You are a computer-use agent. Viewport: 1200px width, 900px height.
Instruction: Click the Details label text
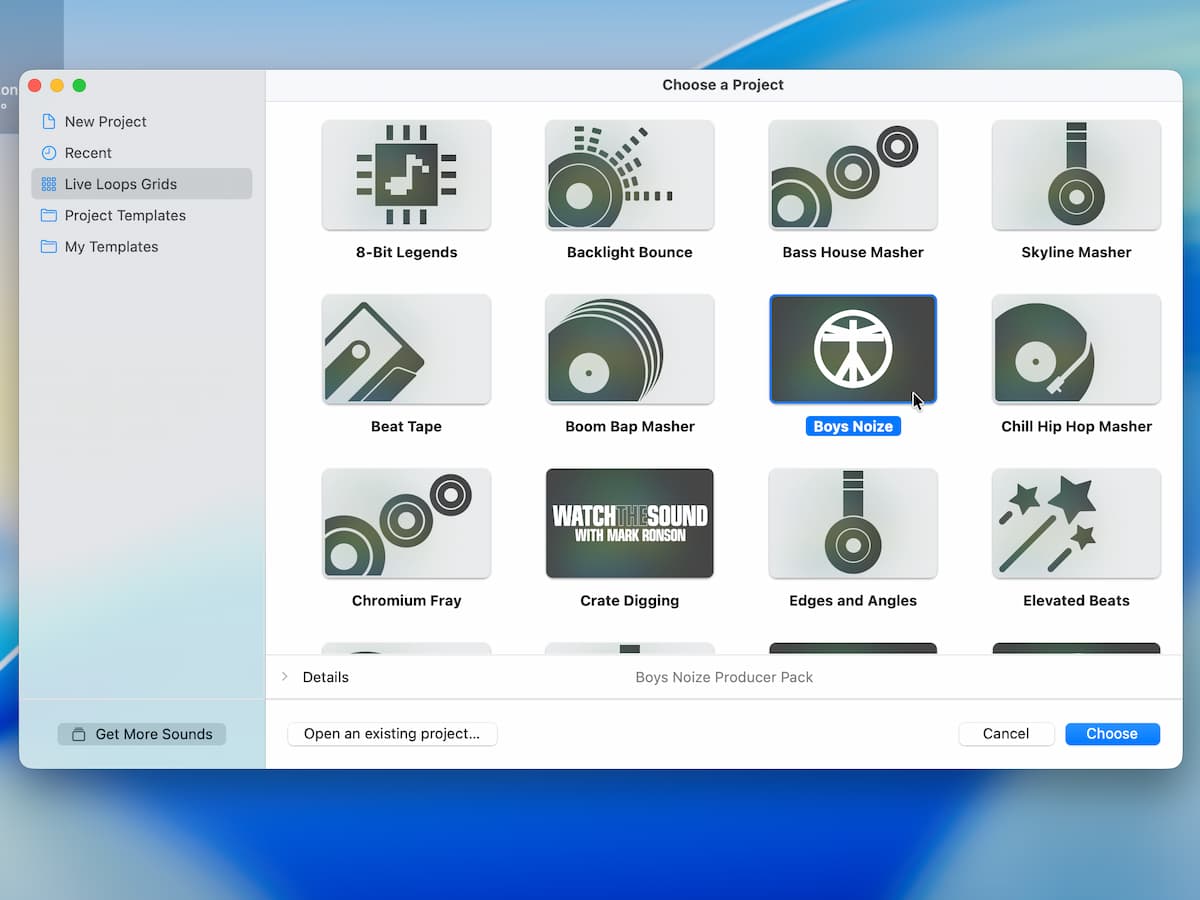click(326, 677)
